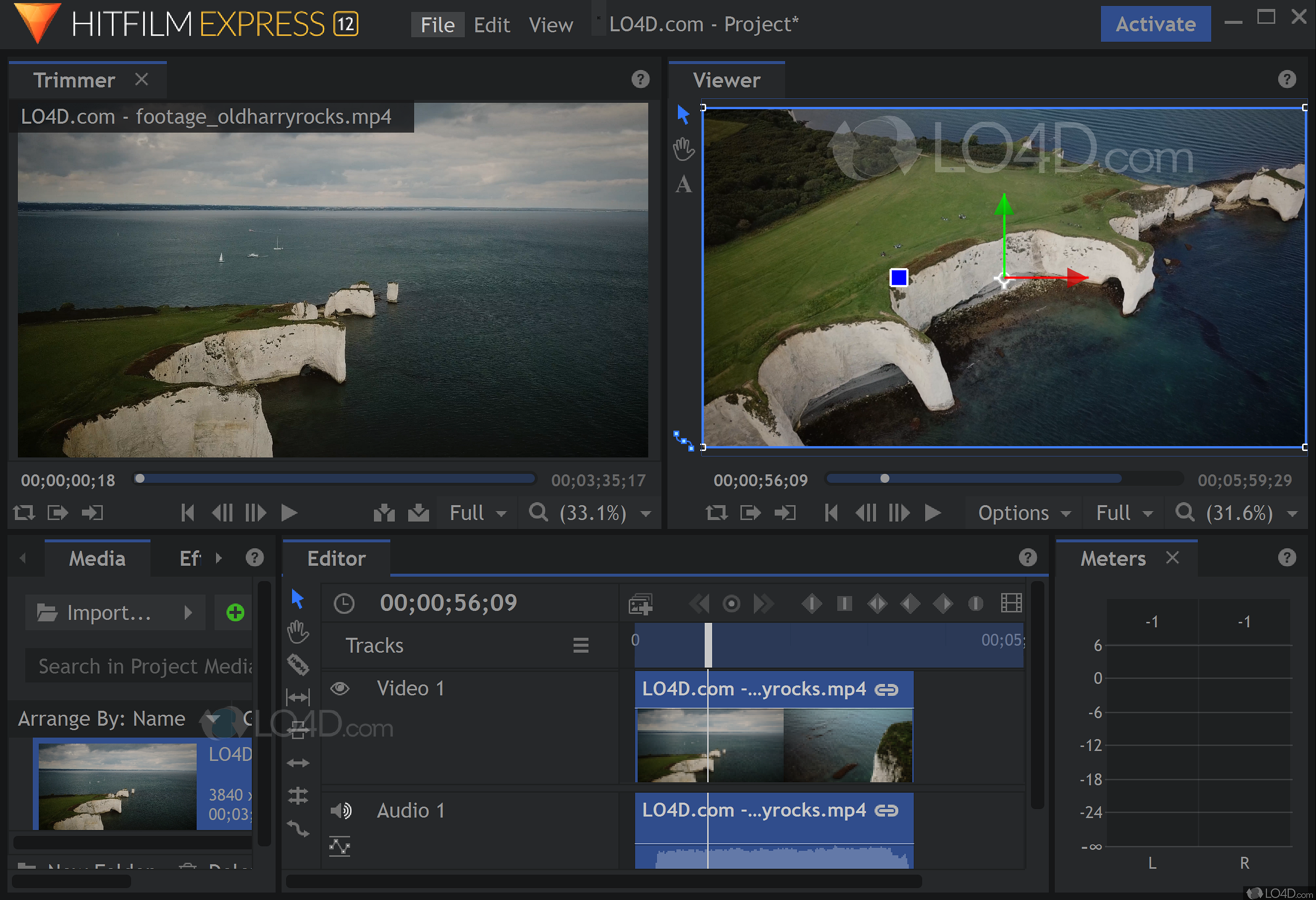
Task: Click the Viewer playback scrub bar handle
Action: [884, 479]
